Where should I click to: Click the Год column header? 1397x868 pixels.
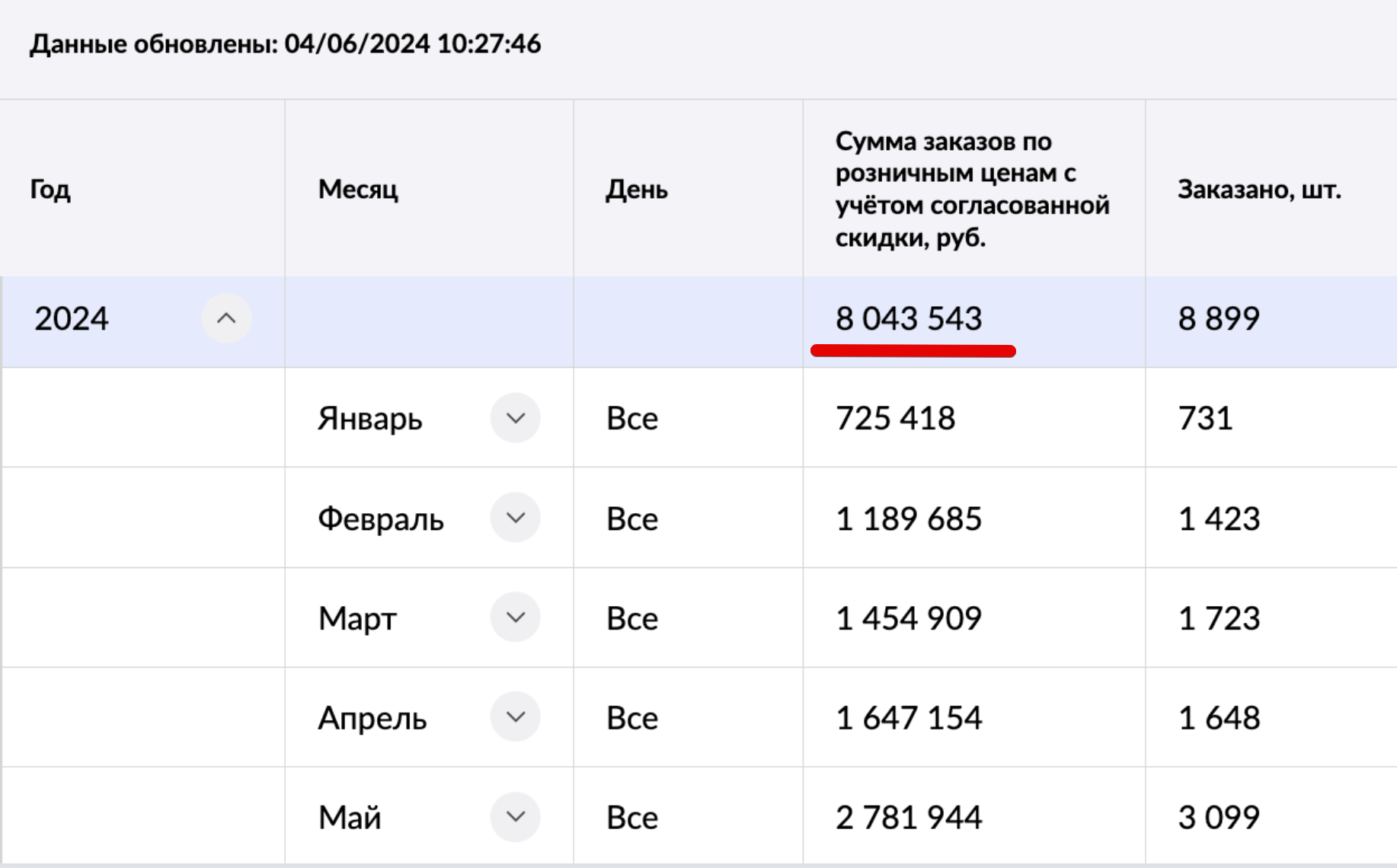[50, 189]
